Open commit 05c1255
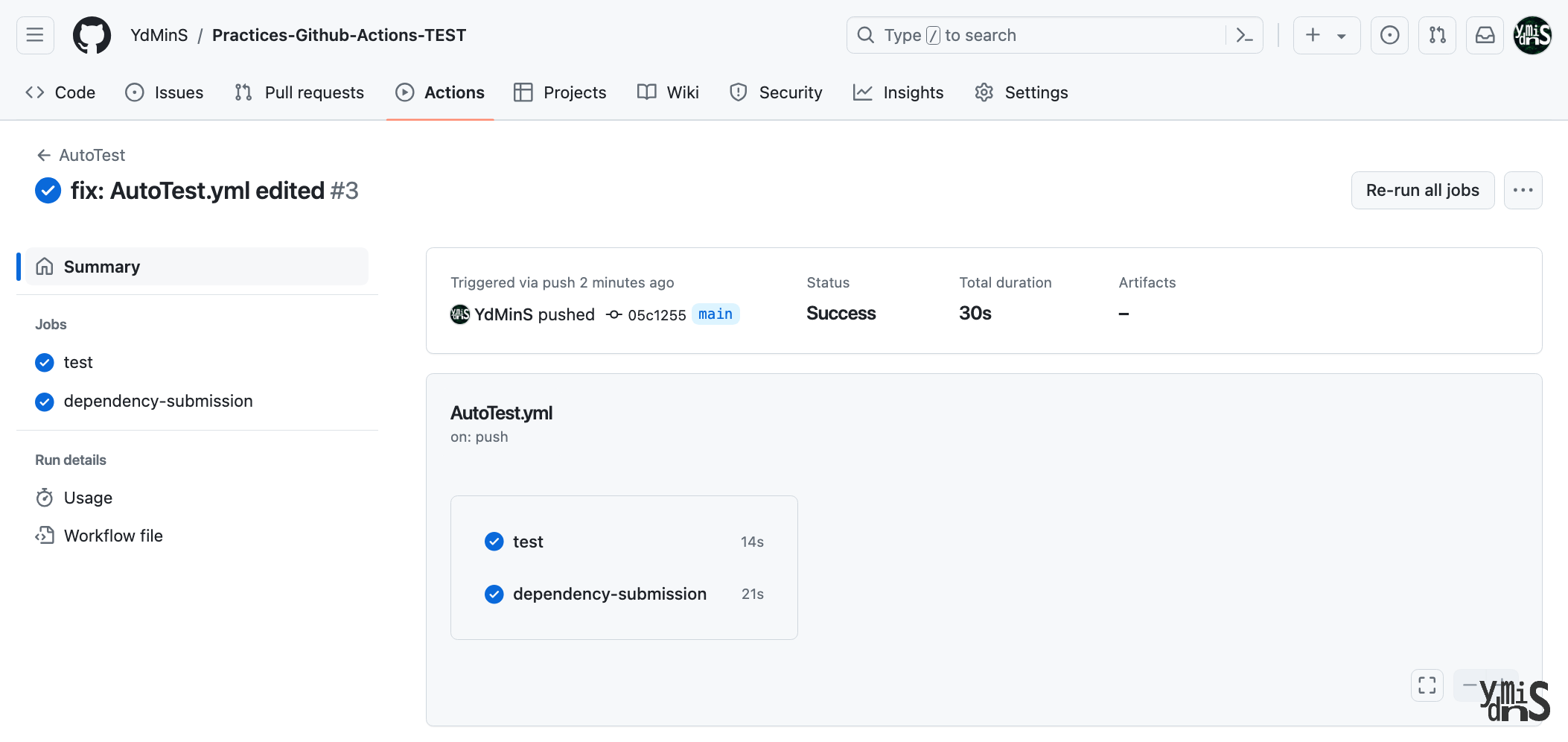The width and height of the screenshot is (1568, 742). click(657, 314)
